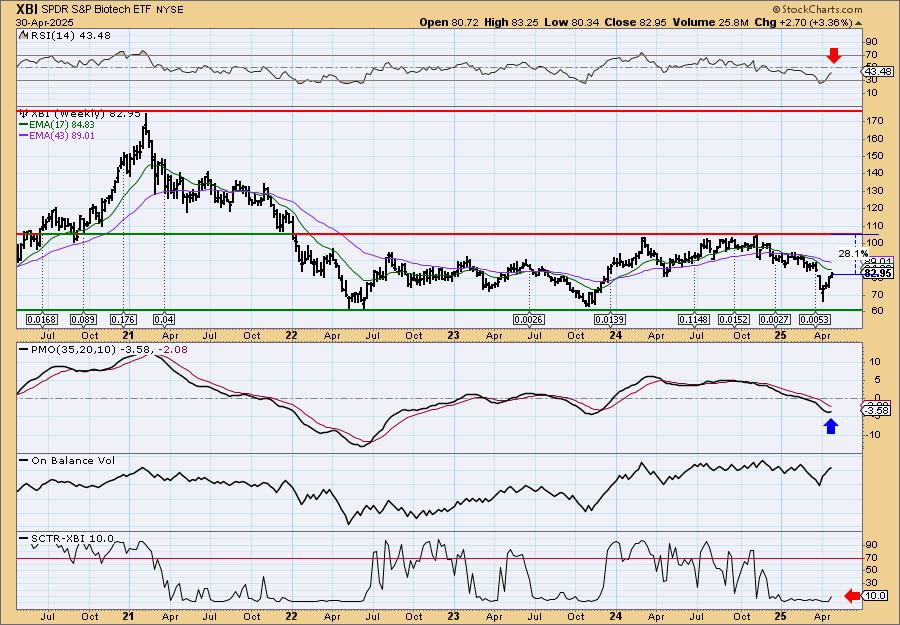The height and width of the screenshot is (625, 900).
Task: Click the 10.0 SCTR value tag on axis
Action: click(x=876, y=596)
